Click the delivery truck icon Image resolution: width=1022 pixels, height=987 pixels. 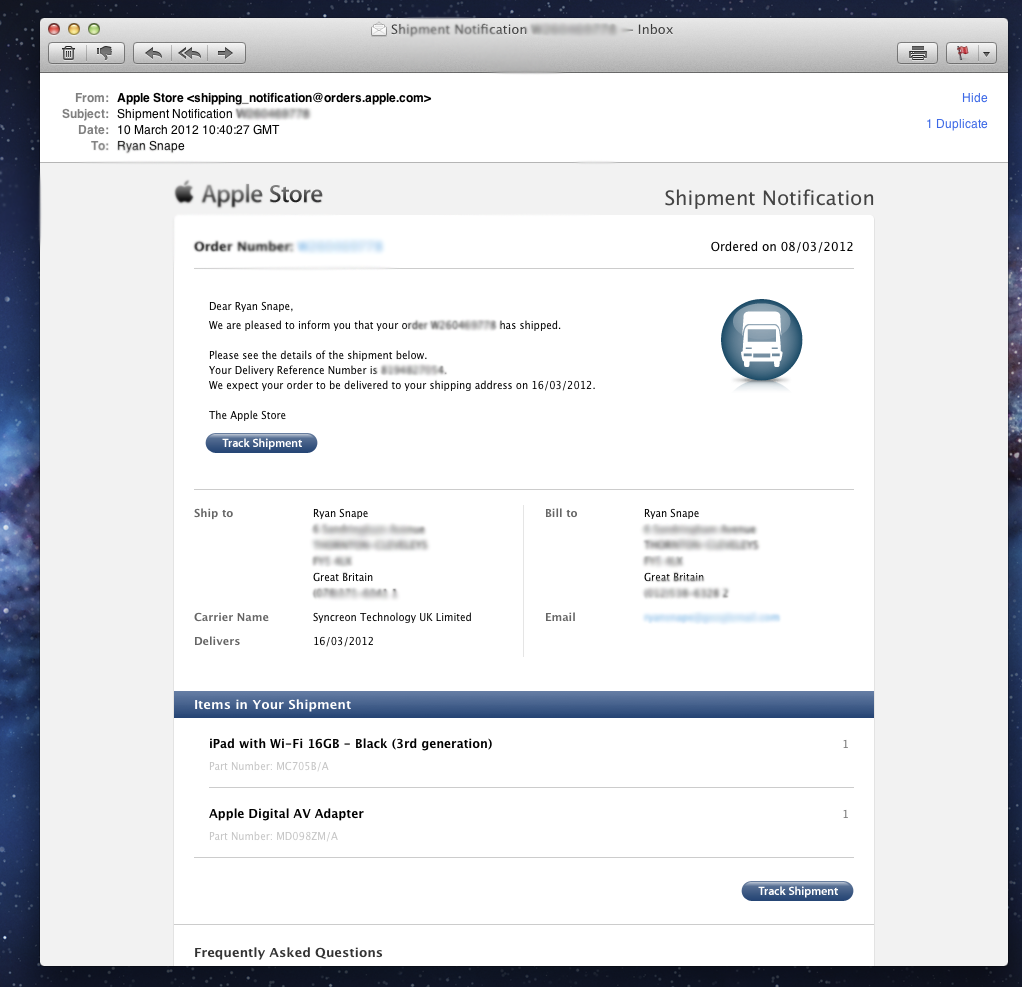pos(761,340)
